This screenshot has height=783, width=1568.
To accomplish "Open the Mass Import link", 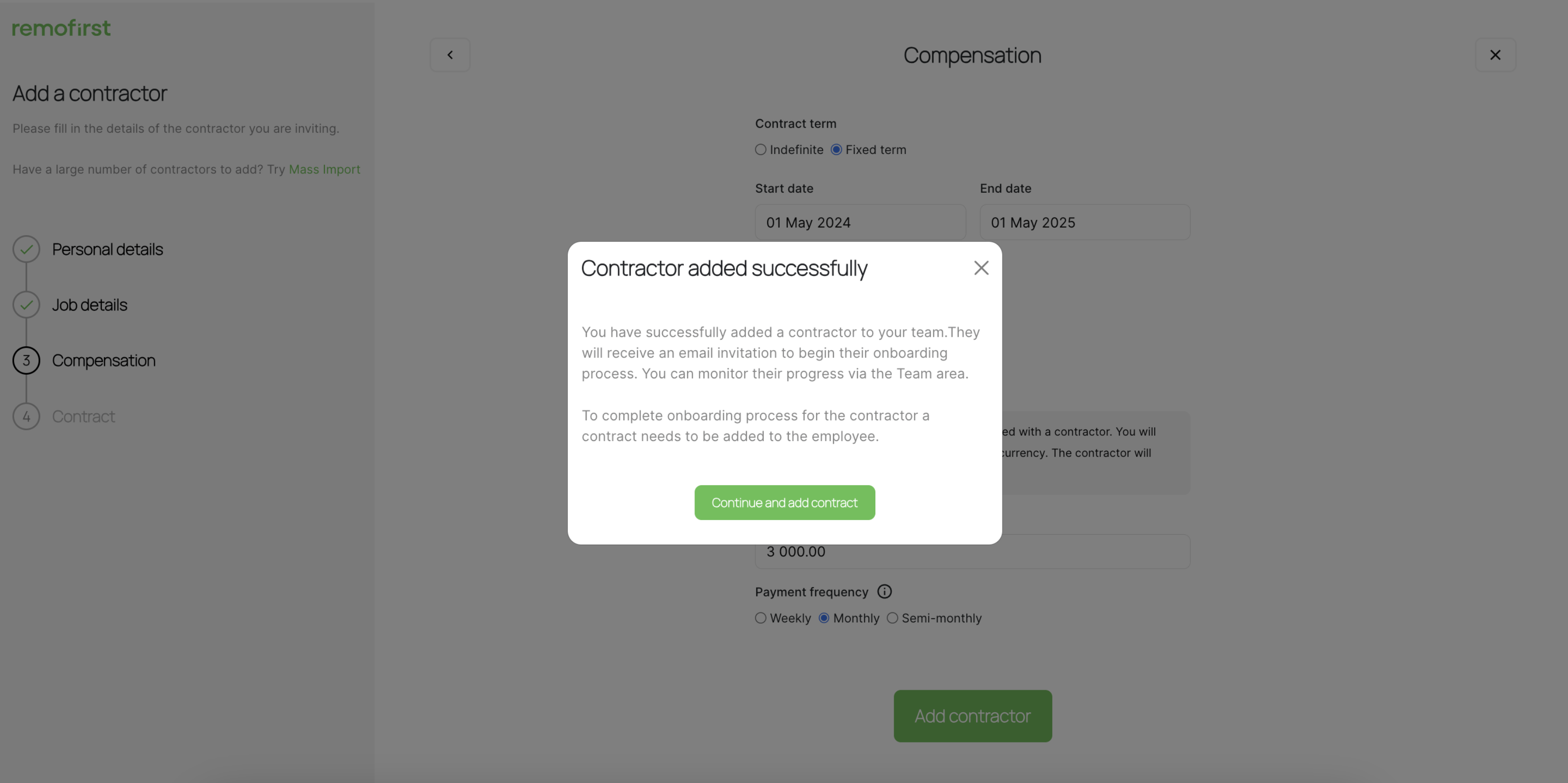I will pos(324,169).
